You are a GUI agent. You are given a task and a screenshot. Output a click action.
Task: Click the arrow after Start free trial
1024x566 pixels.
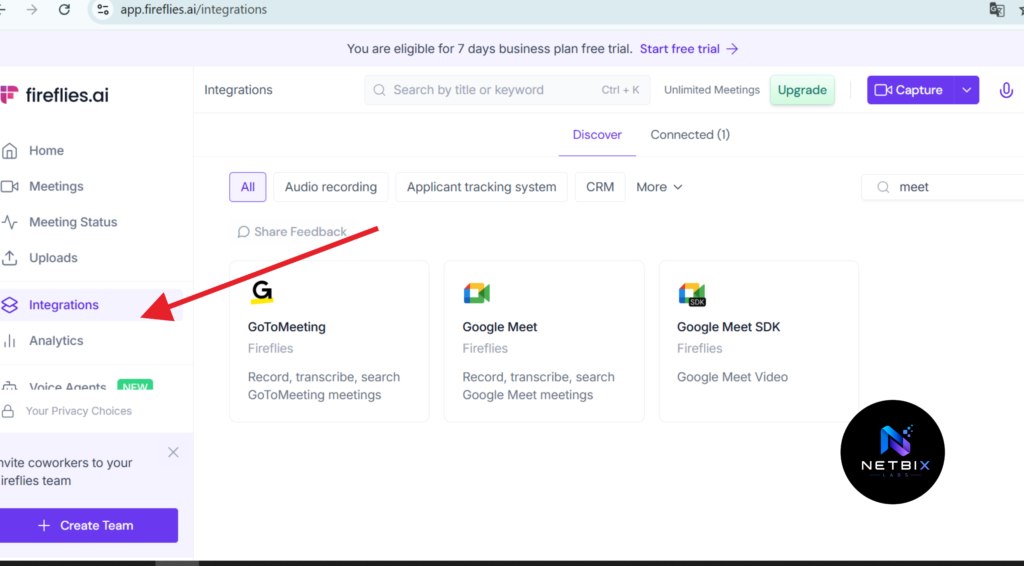click(732, 49)
